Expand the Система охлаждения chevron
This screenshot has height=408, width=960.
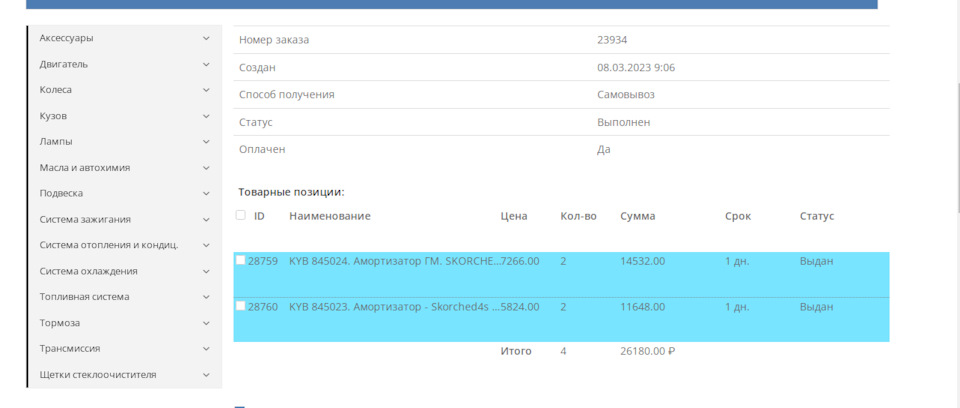tap(206, 271)
